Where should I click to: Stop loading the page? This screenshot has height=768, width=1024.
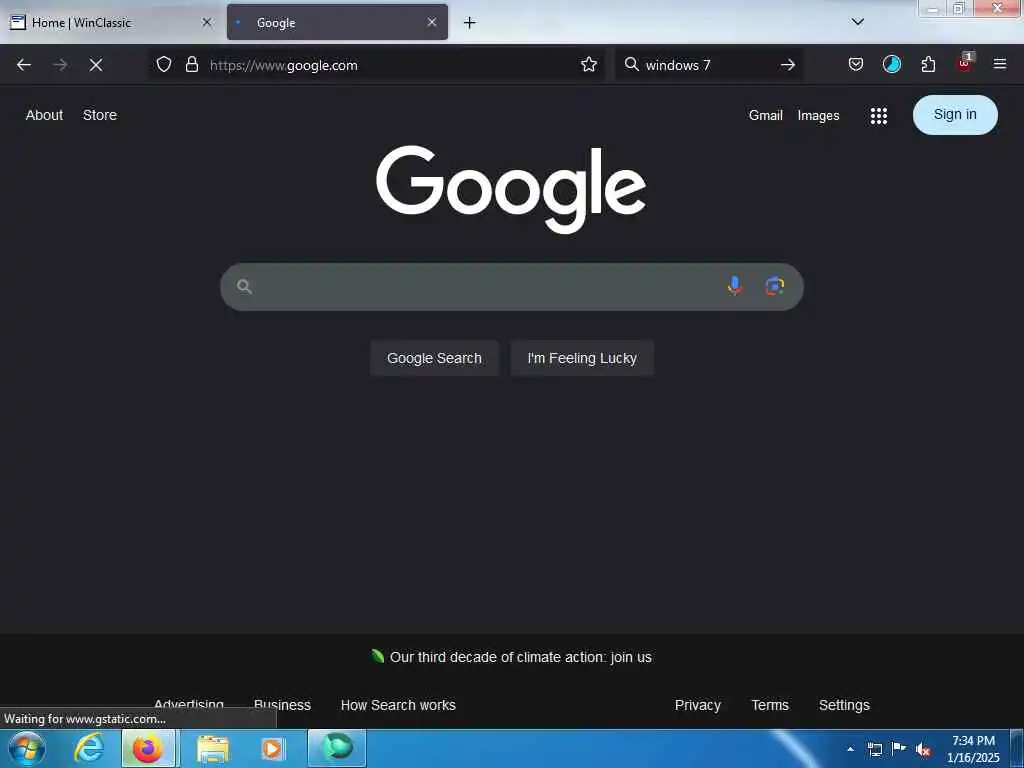pos(96,65)
